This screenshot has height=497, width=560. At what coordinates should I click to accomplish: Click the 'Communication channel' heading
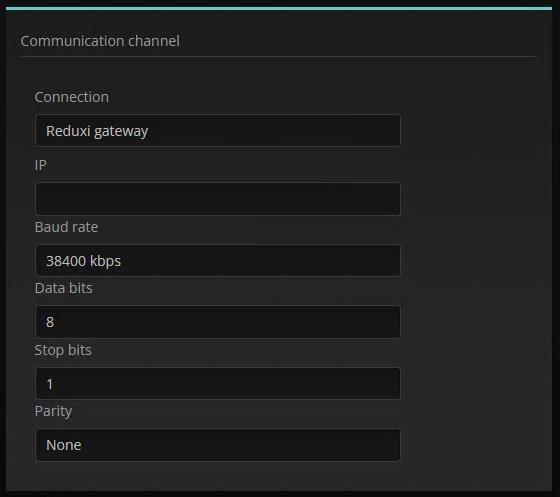pos(100,41)
